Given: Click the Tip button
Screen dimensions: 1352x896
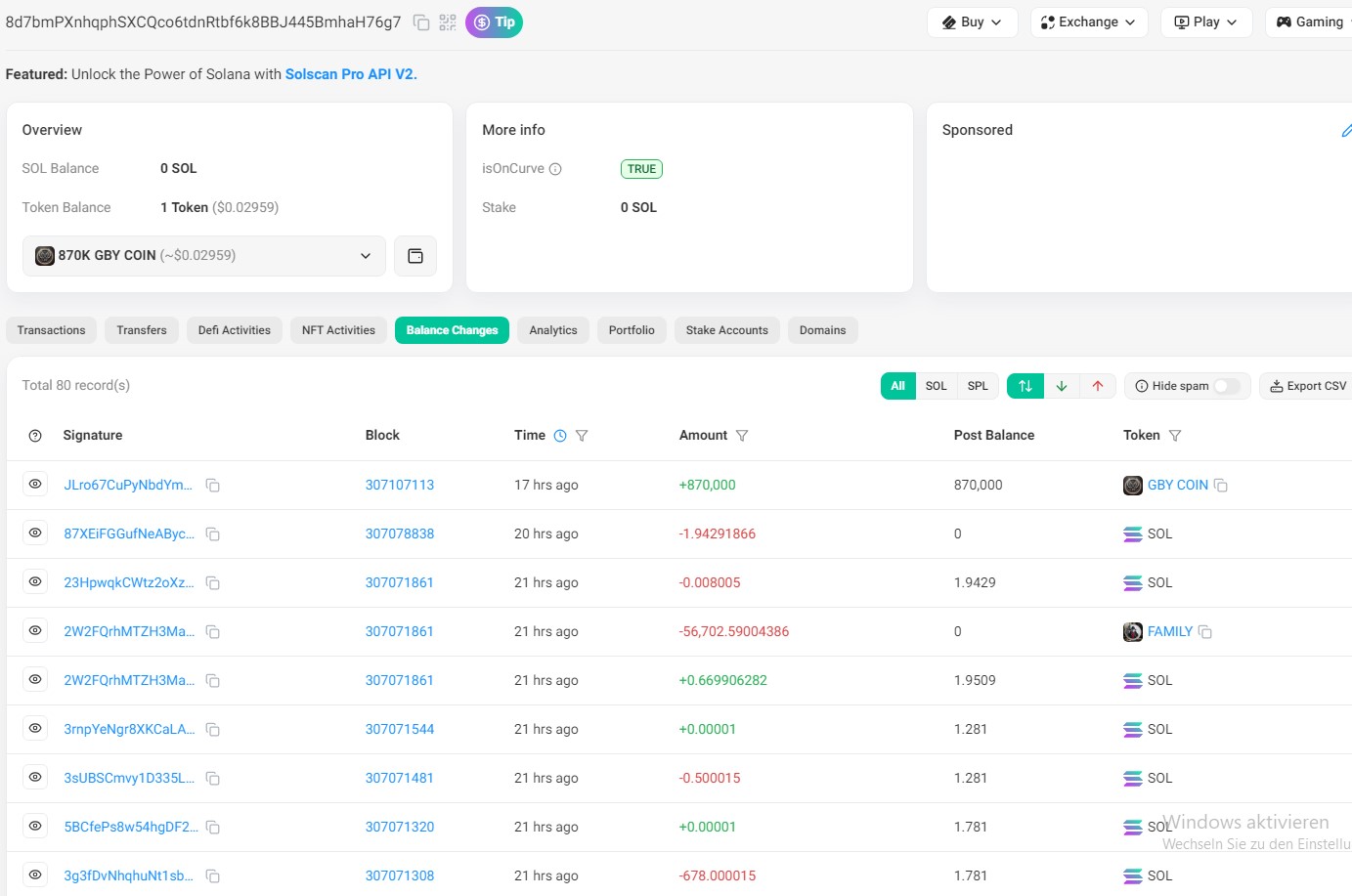Looking at the screenshot, I should coord(494,22).
